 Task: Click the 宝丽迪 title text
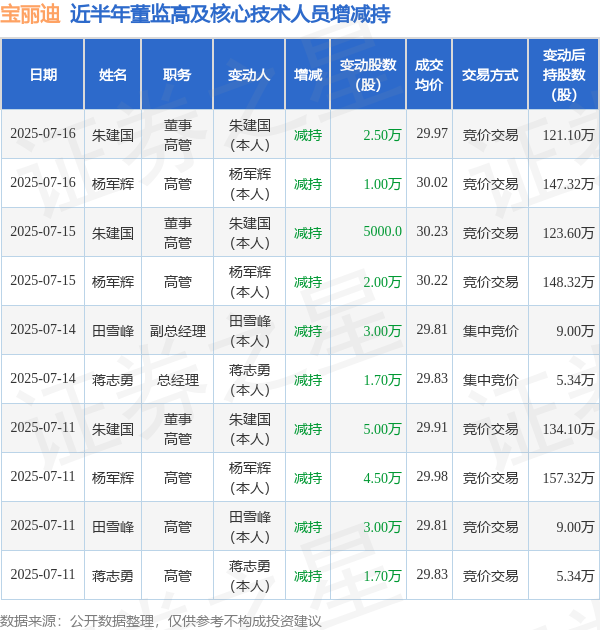pyautogui.click(x=30, y=14)
